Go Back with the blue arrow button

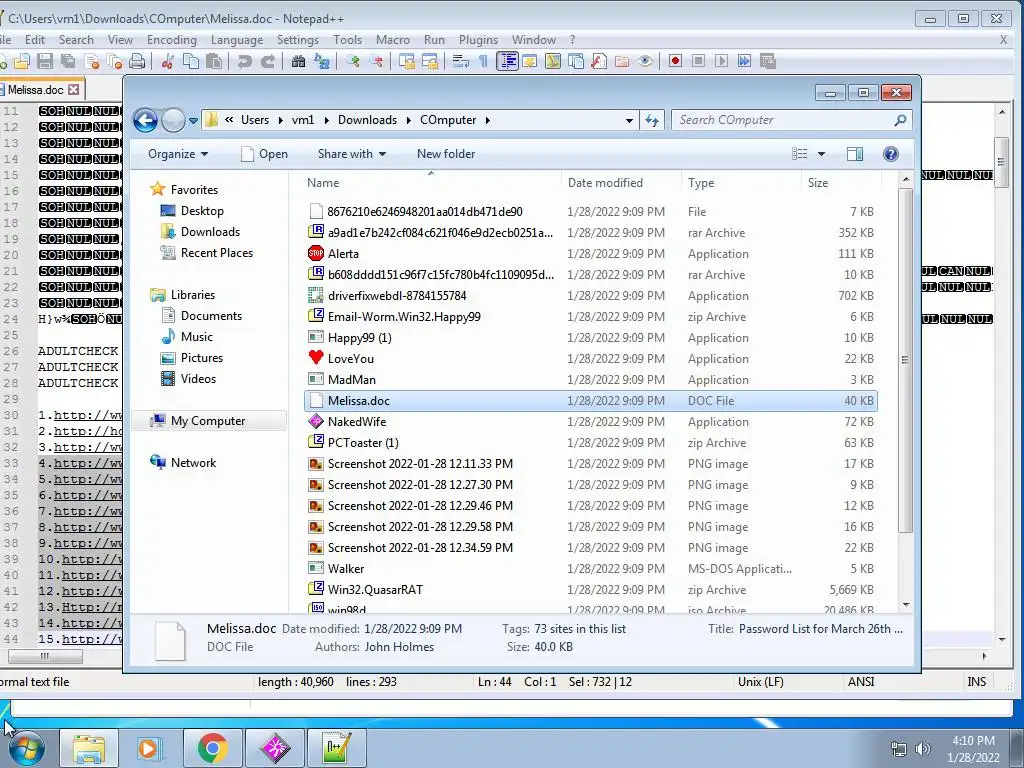145,121
